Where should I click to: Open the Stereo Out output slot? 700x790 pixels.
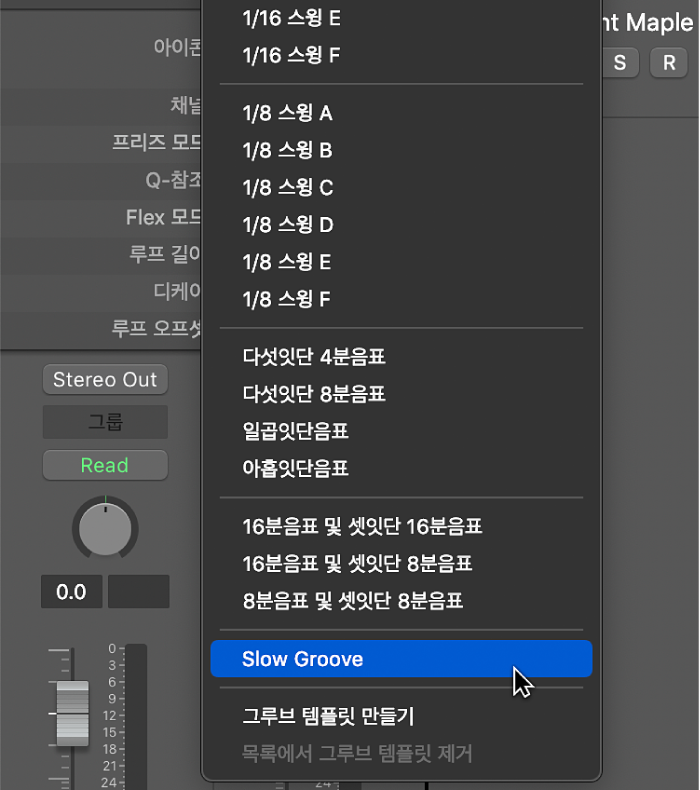[x=105, y=380]
